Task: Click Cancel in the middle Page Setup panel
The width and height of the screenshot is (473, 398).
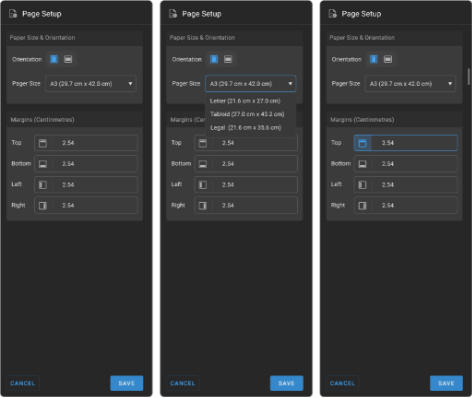Action: [183, 383]
